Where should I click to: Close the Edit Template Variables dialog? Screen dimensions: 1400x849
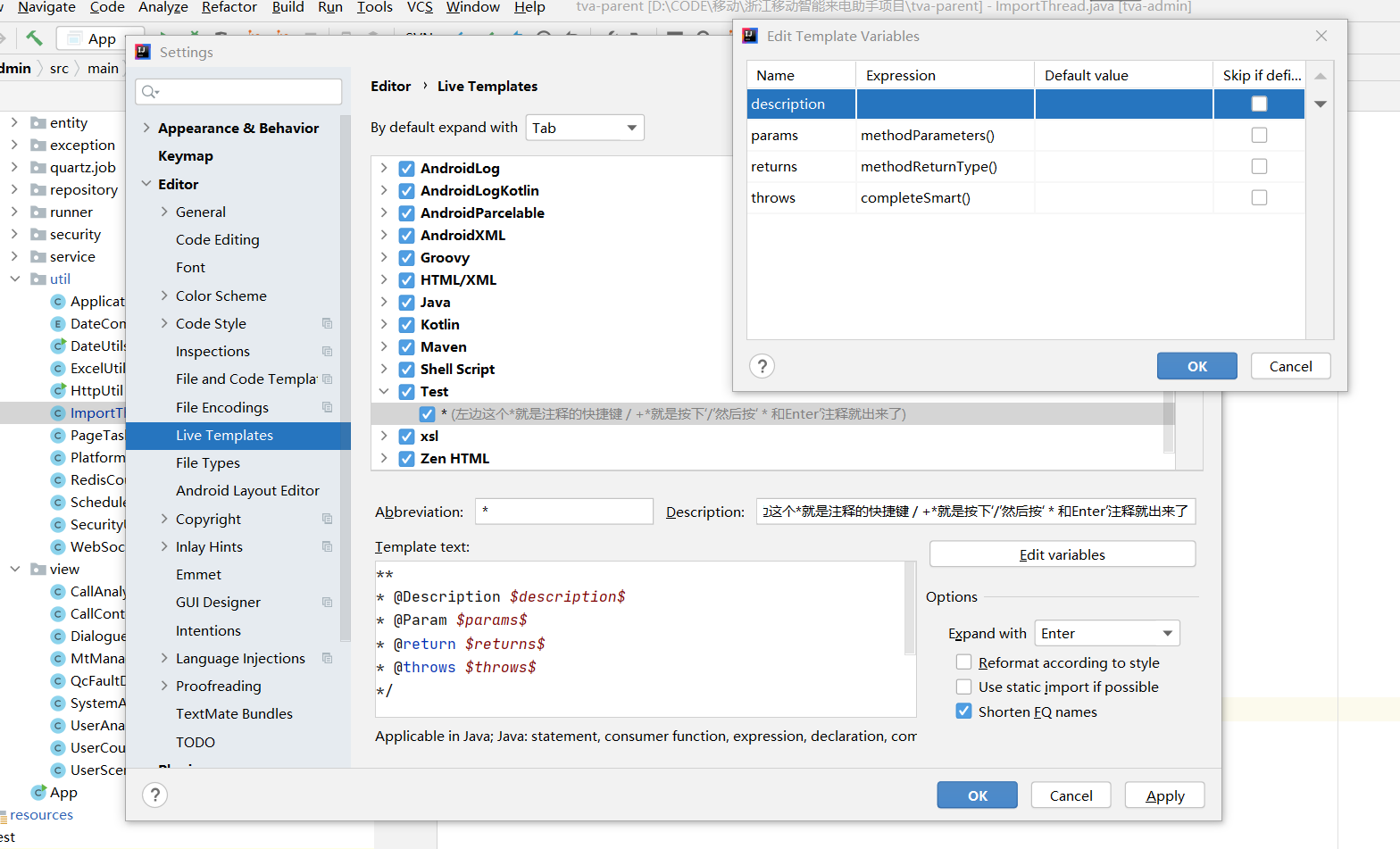coord(1321,36)
